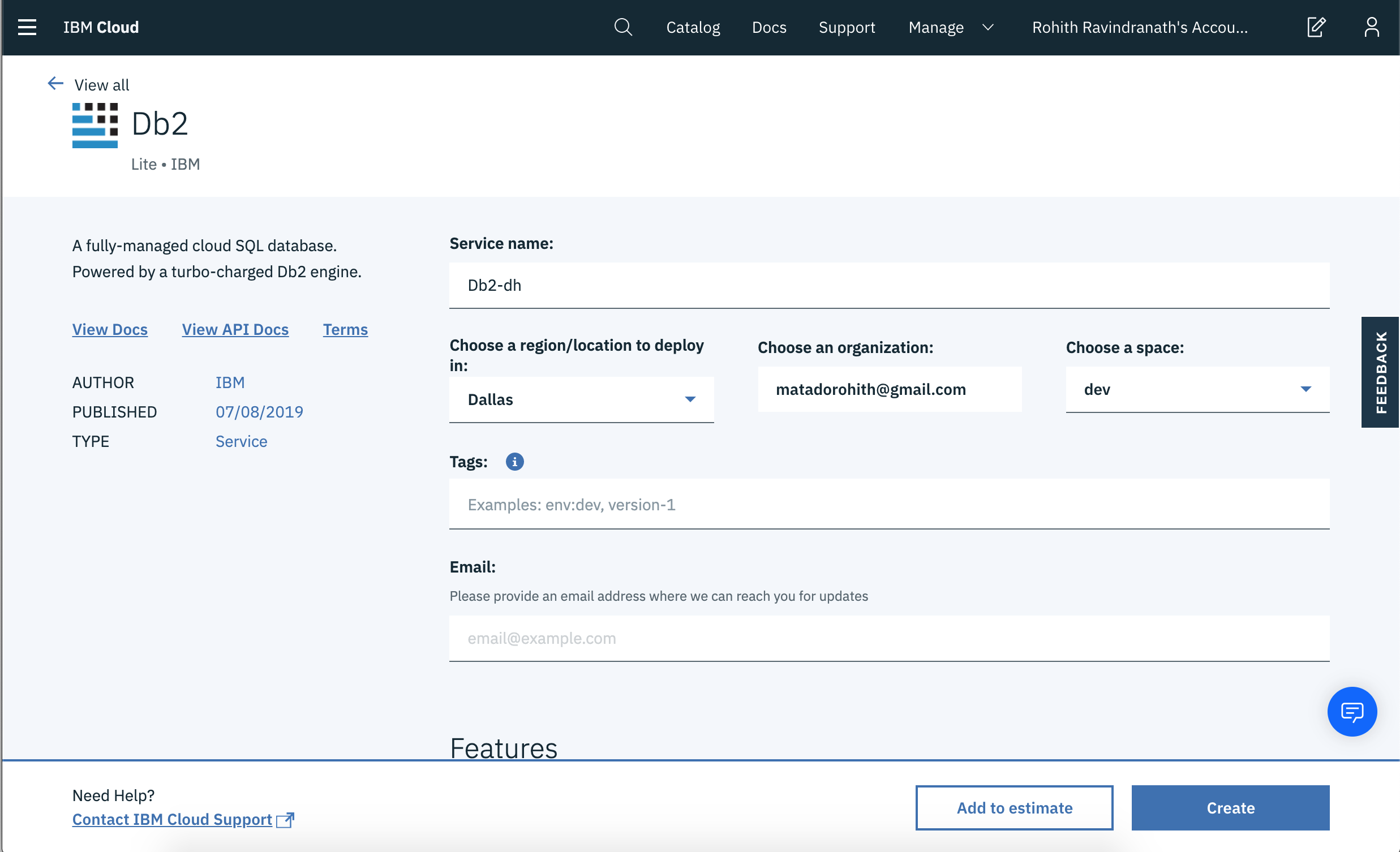
Task: Click the back arrow beside View all
Action: pyautogui.click(x=55, y=84)
